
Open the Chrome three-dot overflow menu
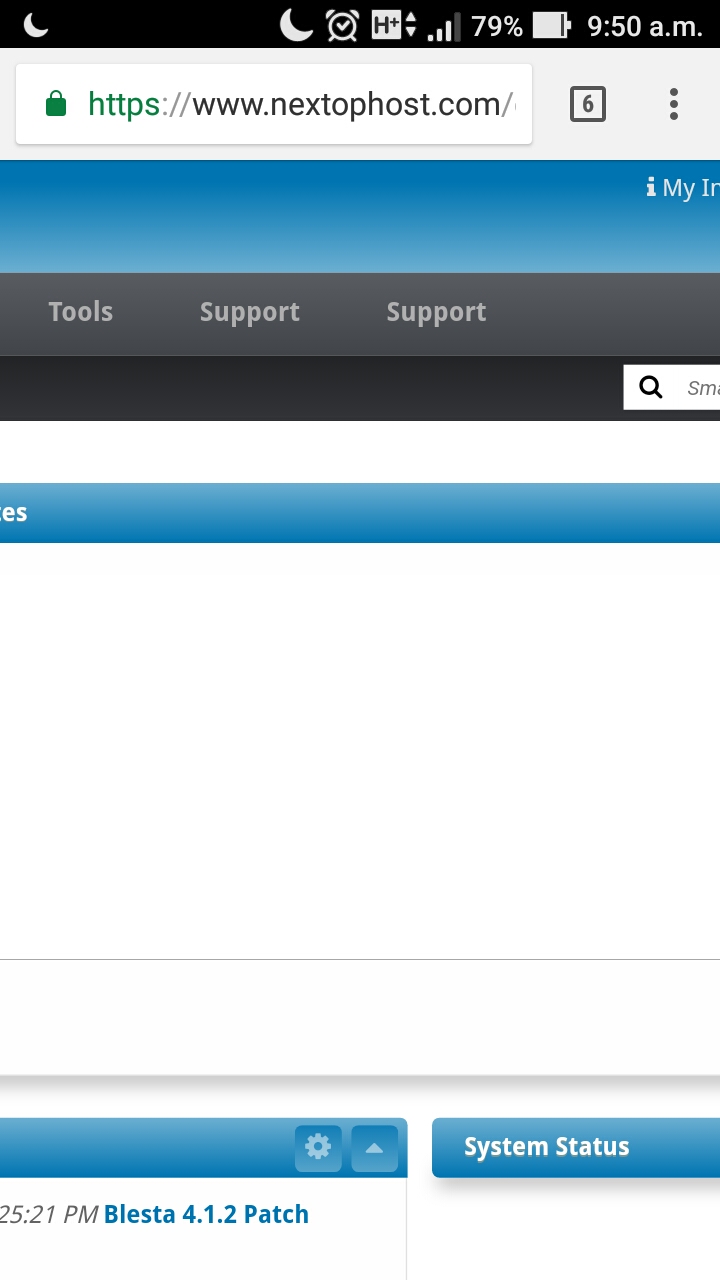pos(673,104)
